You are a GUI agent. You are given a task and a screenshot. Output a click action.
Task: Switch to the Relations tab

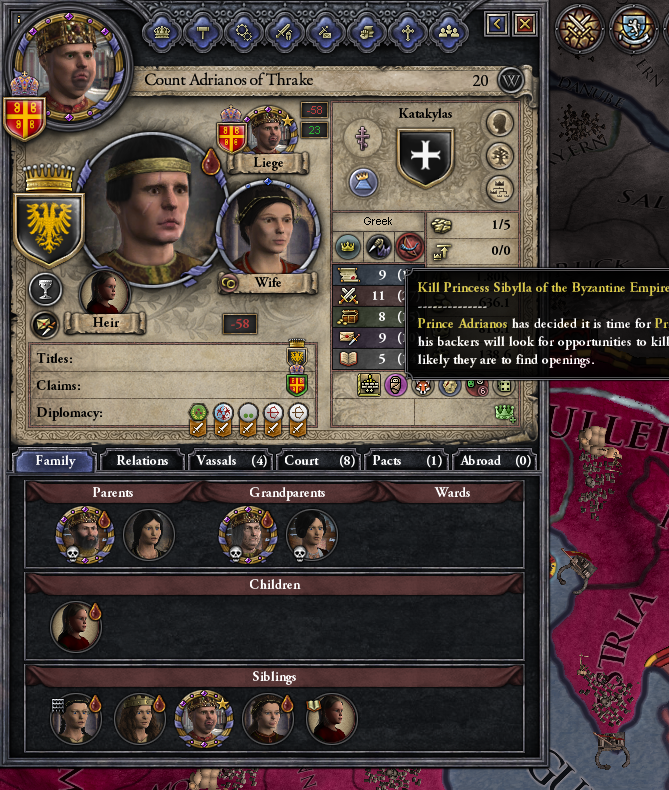click(142, 461)
